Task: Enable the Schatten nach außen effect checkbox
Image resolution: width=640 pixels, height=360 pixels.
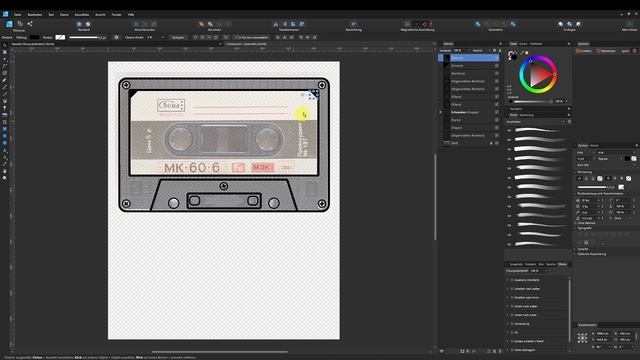Action: [x=512, y=289]
